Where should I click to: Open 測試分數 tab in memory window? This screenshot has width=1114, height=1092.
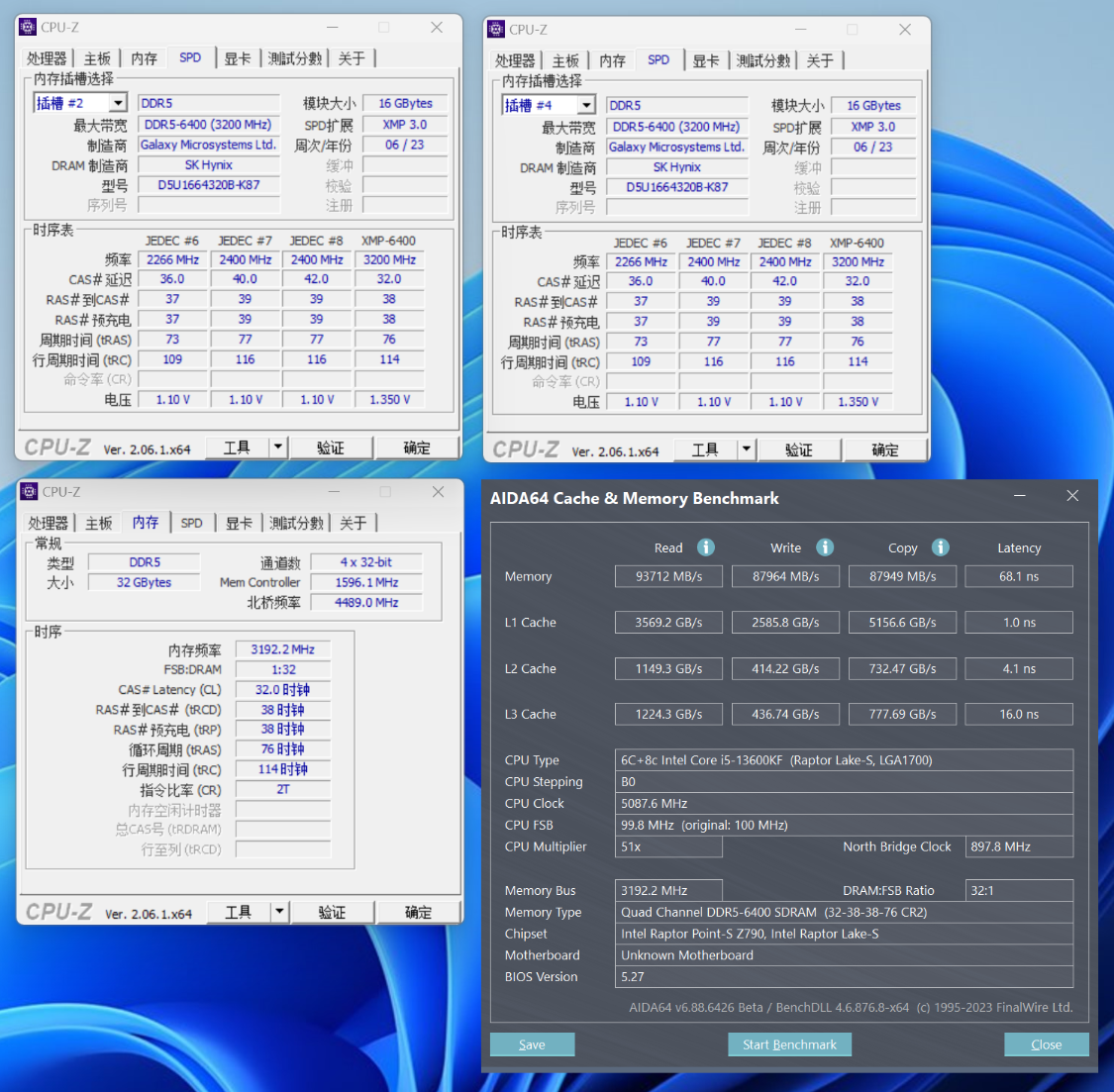coord(296,523)
